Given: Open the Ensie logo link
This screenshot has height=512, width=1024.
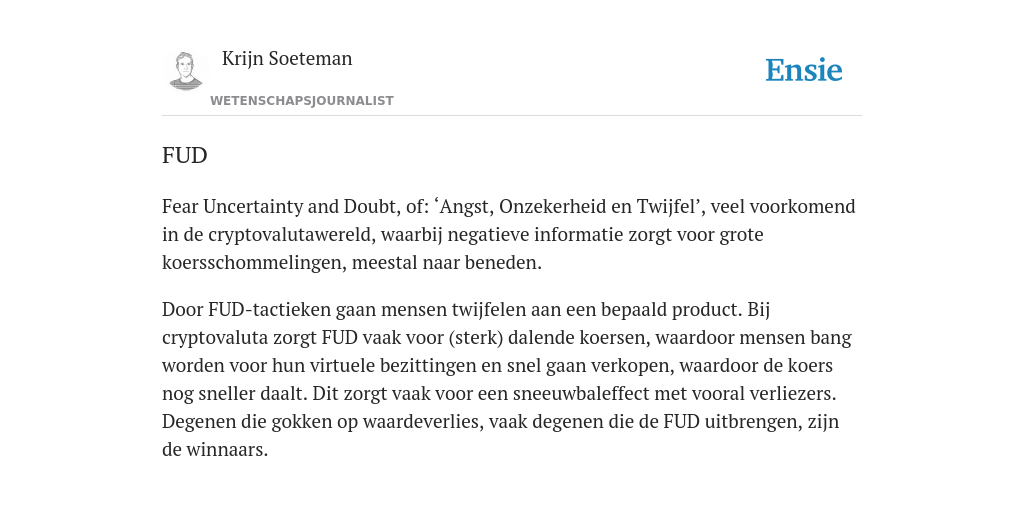Looking at the screenshot, I should point(804,71).
